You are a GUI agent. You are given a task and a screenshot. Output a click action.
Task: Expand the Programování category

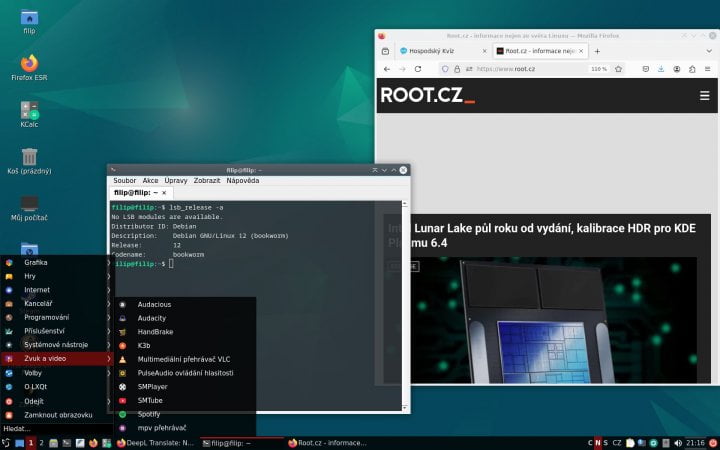click(x=56, y=317)
